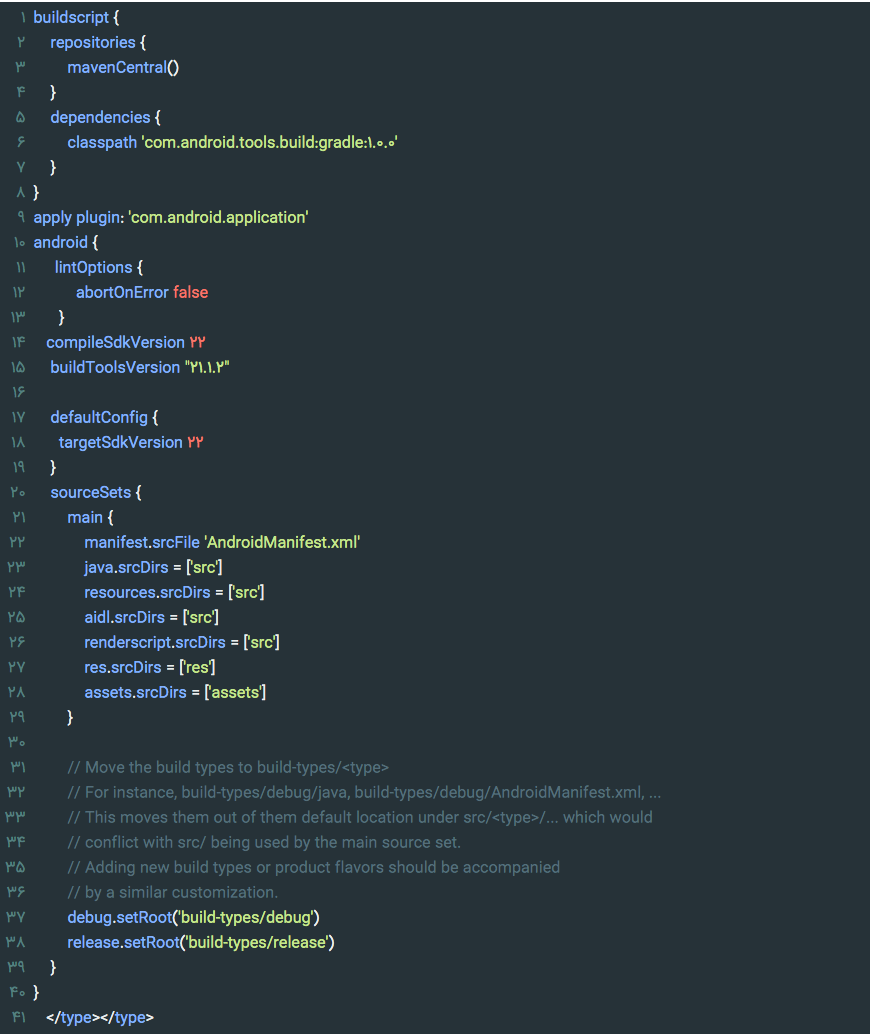The image size is (879, 1034).
Task: Click the 'com.android.application' plugin string
Action: pyautogui.click(x=218, y=218)
